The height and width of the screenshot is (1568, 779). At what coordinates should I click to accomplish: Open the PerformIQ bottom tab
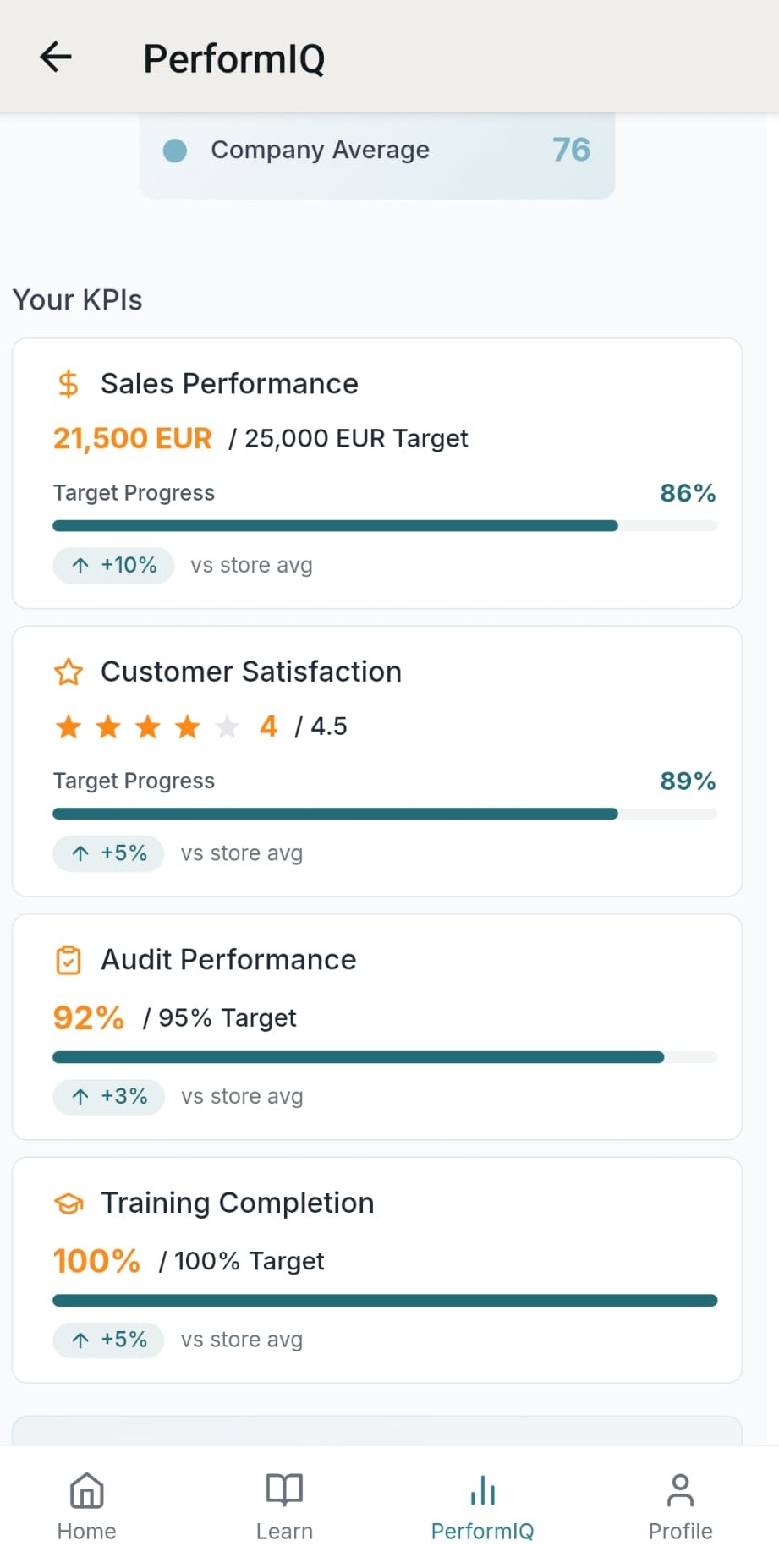[482, 1507]
